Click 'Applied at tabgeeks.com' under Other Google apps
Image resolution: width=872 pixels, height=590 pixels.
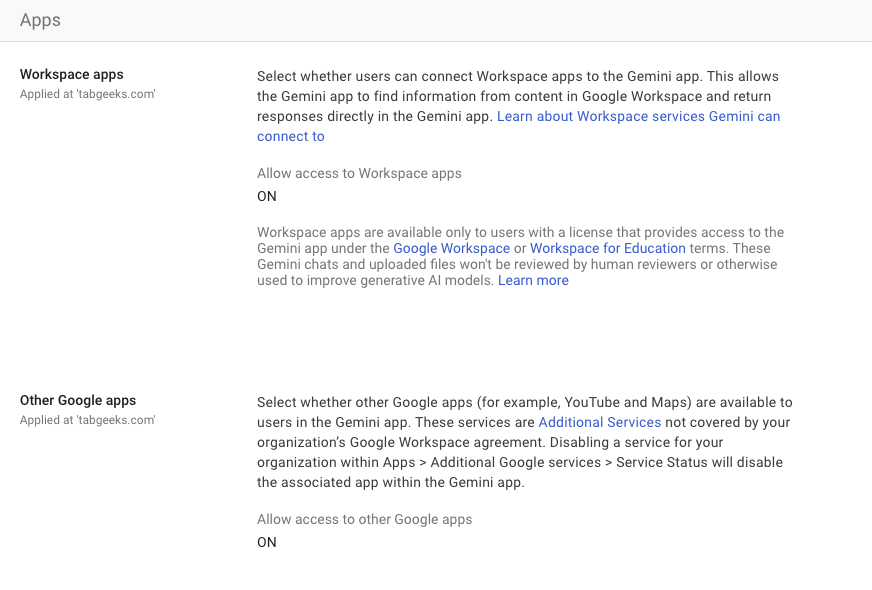(x=88, y=420)
